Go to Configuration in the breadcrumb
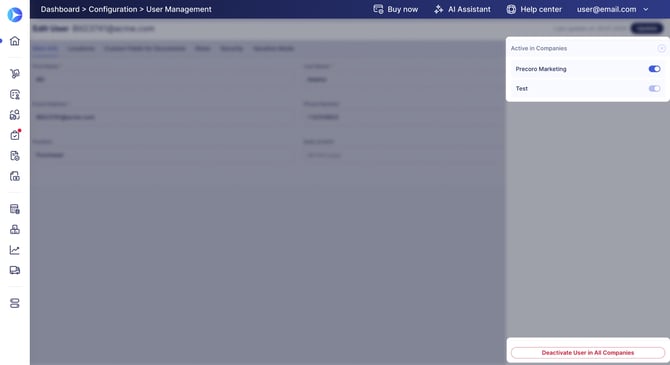Viewport: 670px width, 365px height. [113, 9]
